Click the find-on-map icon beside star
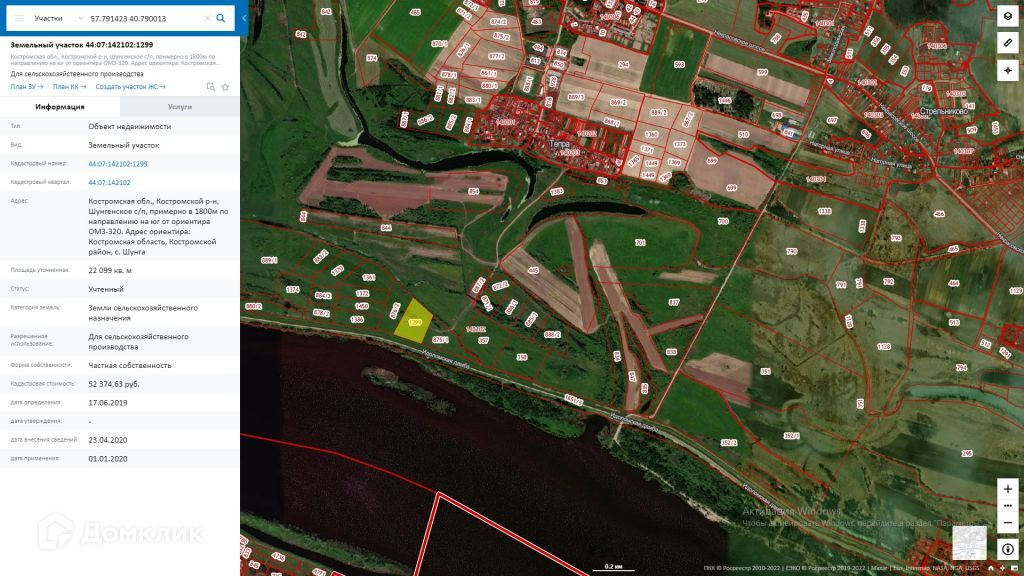The image size is (1024, 576). [210, 87]
